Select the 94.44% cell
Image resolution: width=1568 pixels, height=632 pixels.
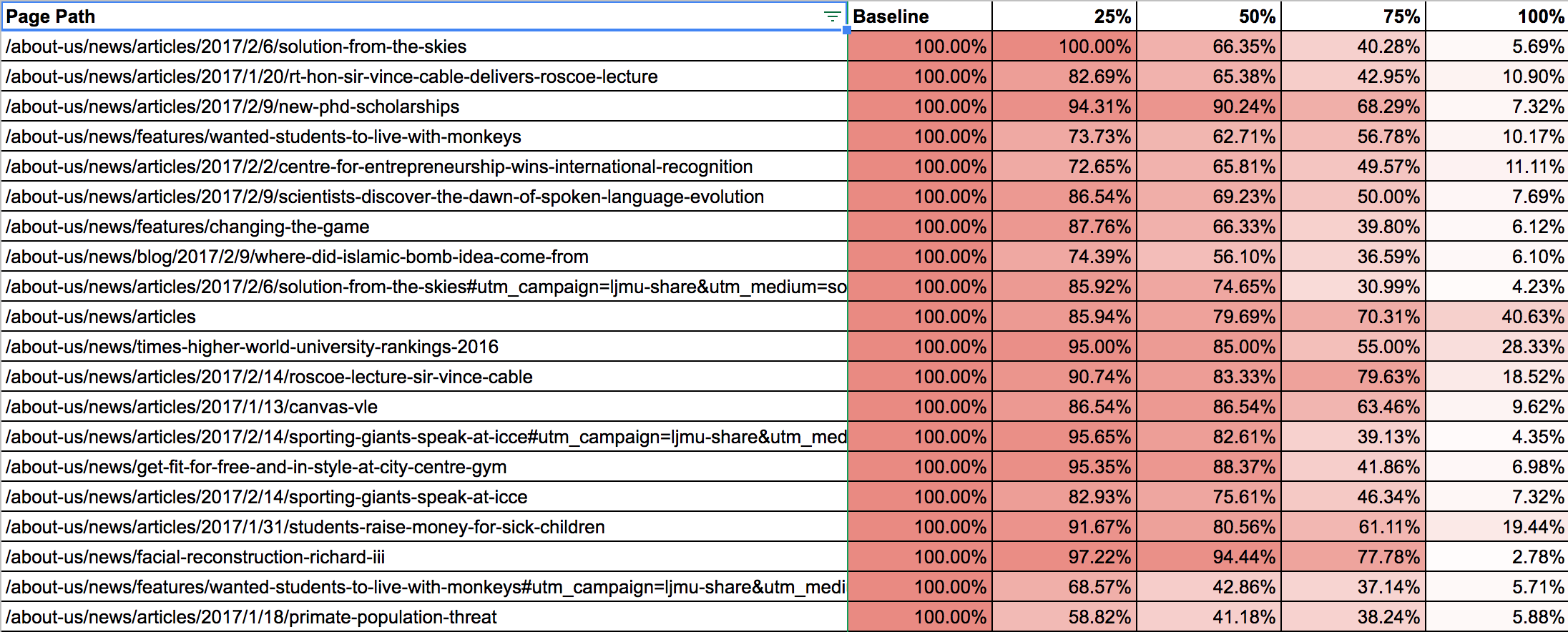1209,557
